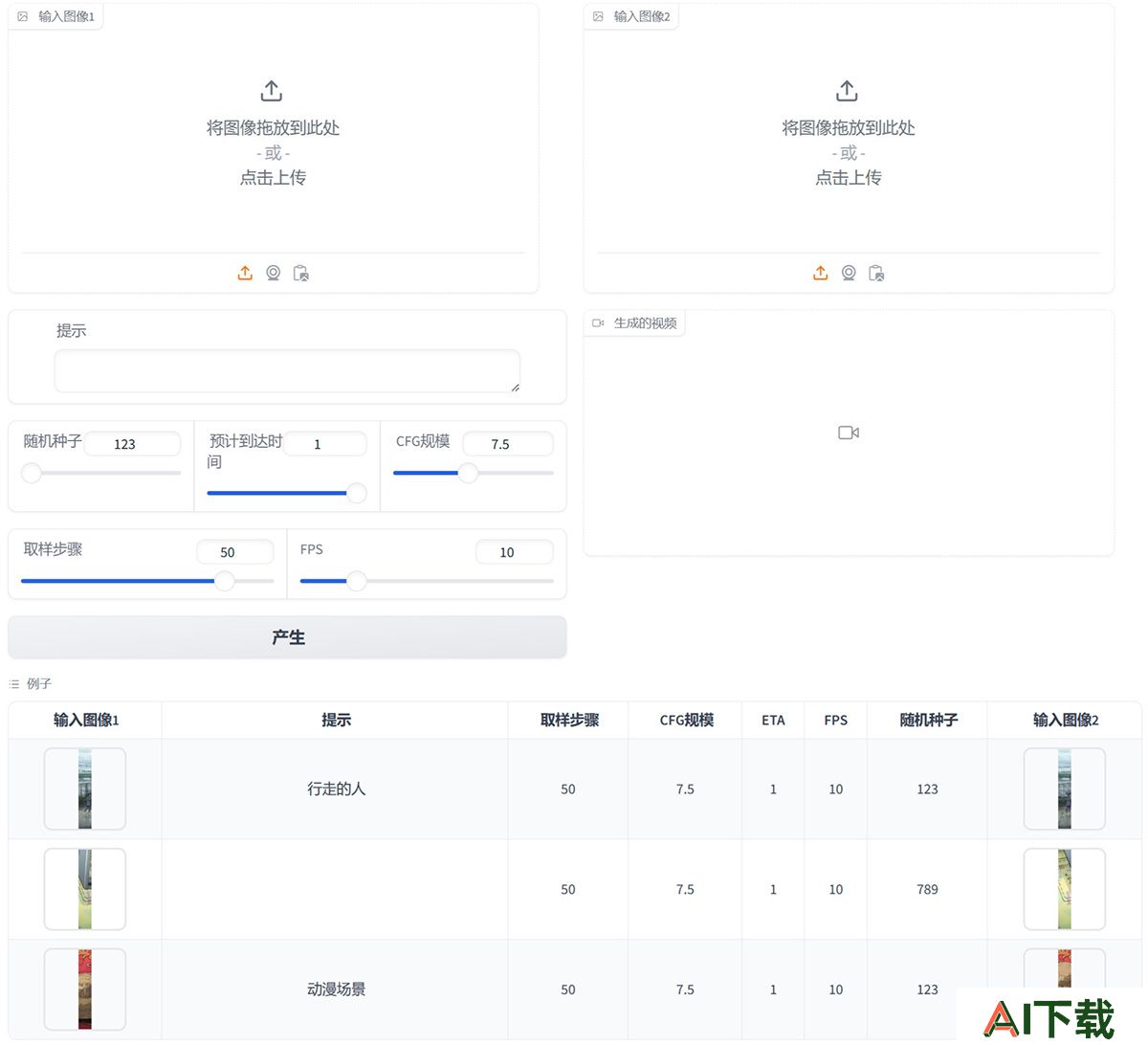Click the CFG规模 column header
Image resolution: width=1148 pixels, height=1045 pixels.
pos(686,720)
